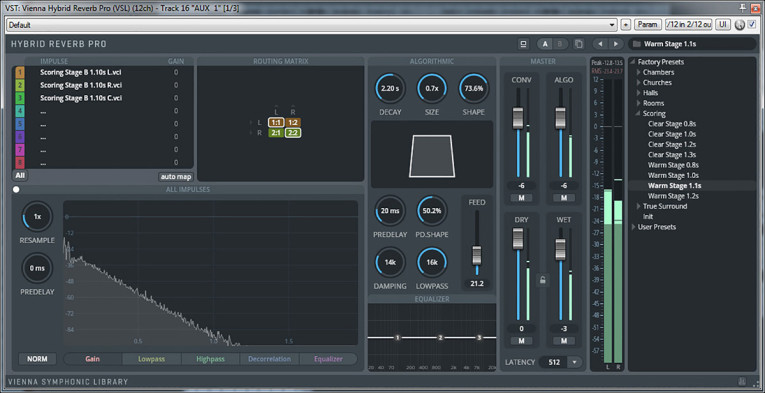Click the dry/wet link lock icon
The width and height of the screenshot is (765, 393).
point(543,280)
